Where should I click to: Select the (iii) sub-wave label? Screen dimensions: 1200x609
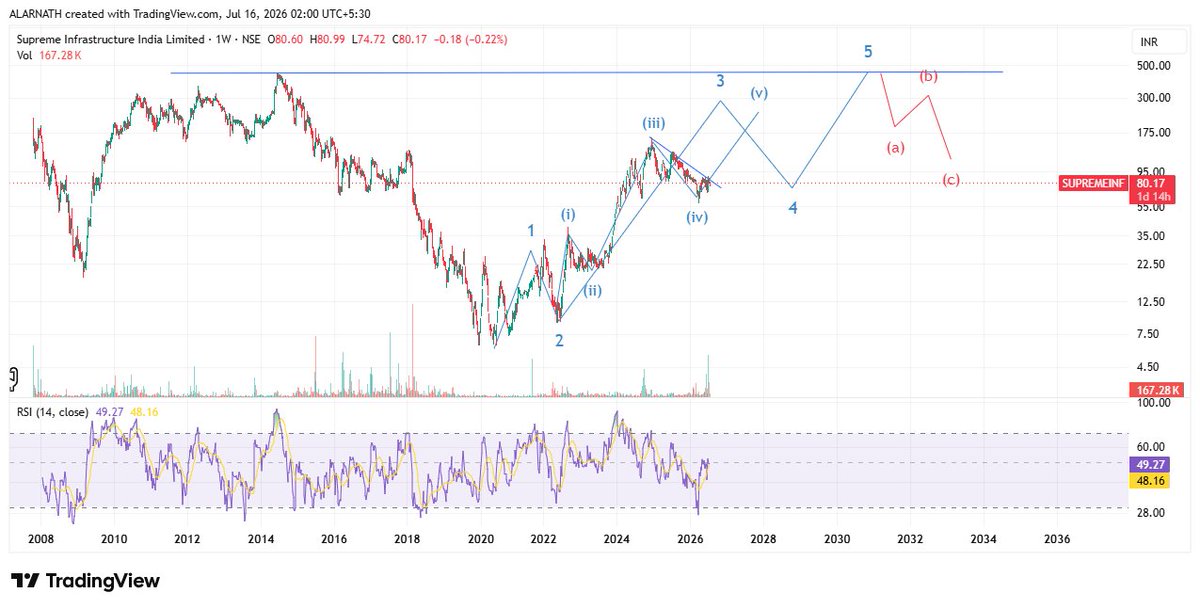click(x=654, y=123)
